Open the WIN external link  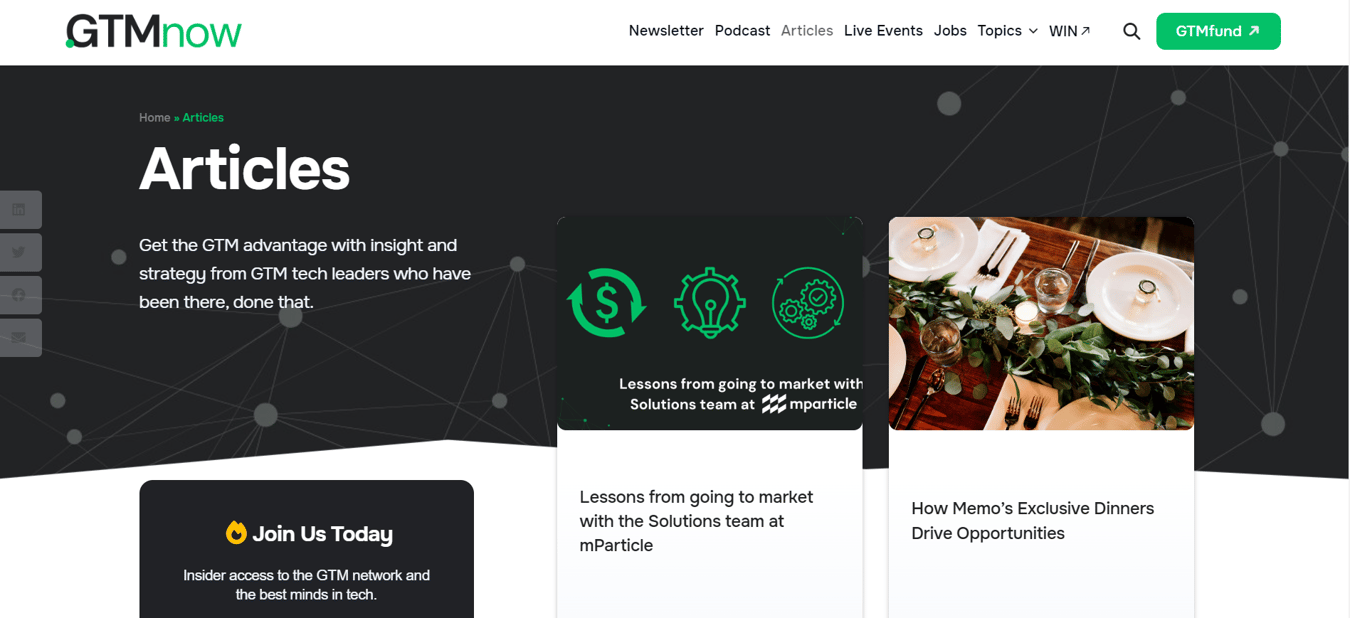pyautogui.click(x=1069, y=31)
